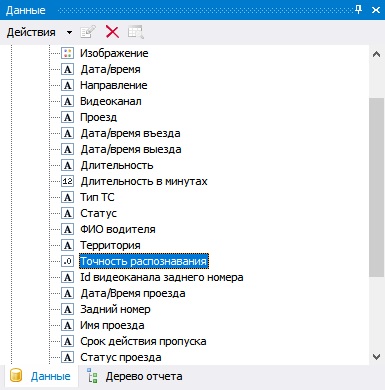Click the red delete X toolbar icon
385x390 pixels.
pos(112,32)
